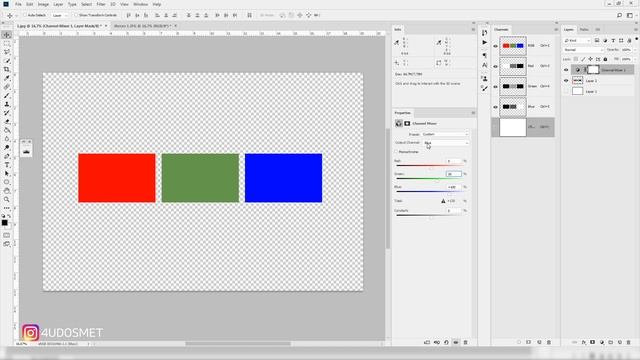
Task: Toggle visibility of RGB channel
Action: tap(496, 46)
